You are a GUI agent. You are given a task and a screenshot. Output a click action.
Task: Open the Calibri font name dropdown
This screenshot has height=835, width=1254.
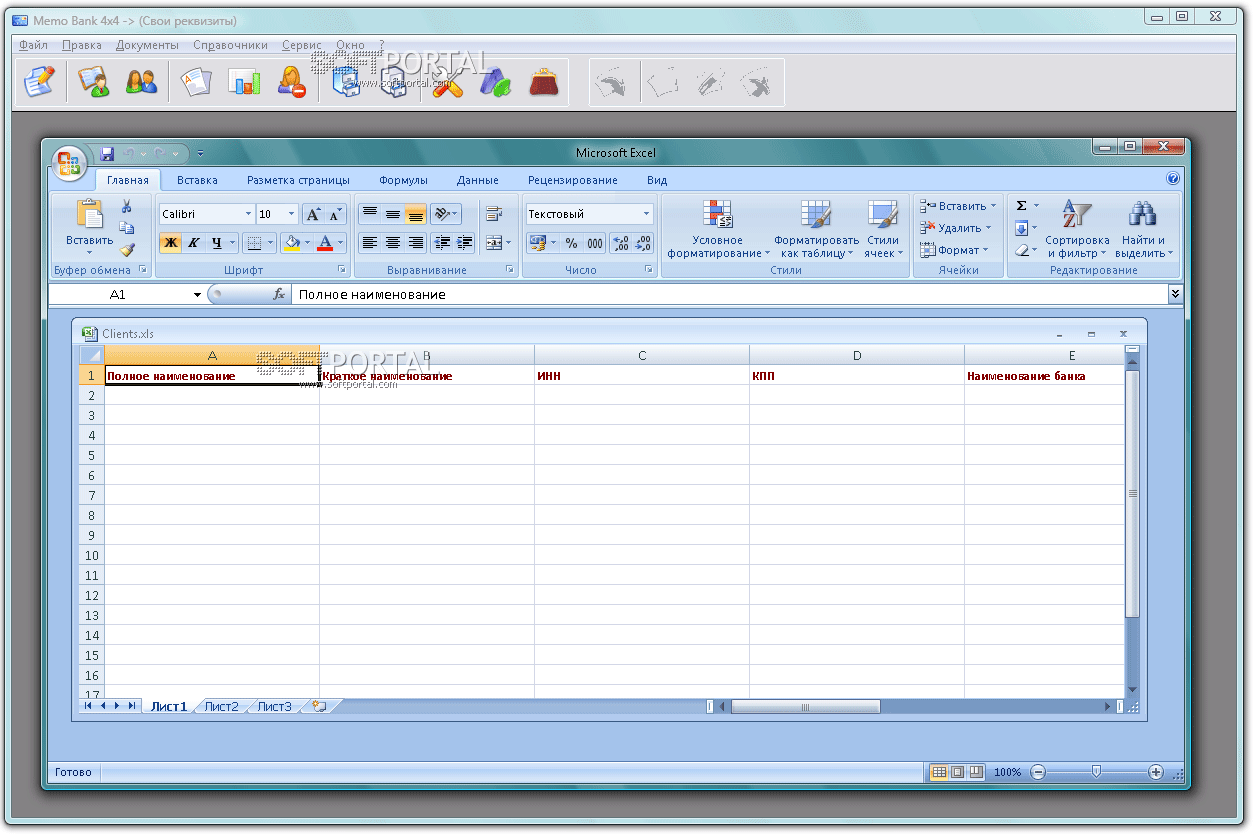coord(248,214)
